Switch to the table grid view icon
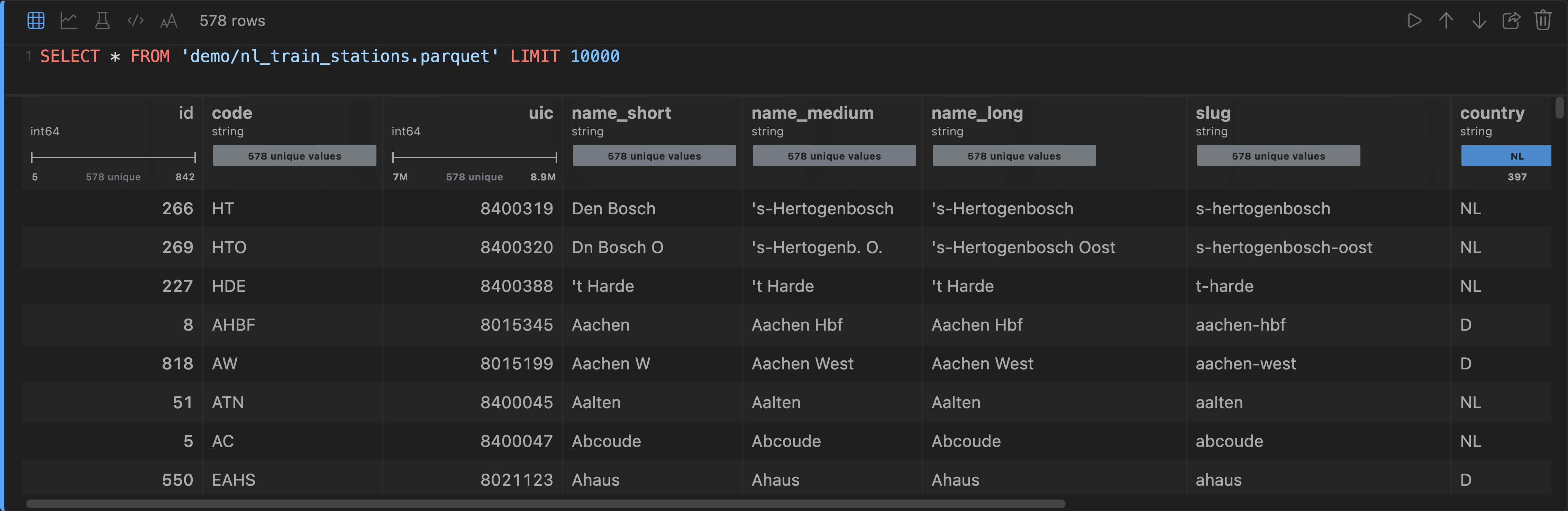 [36, 21]
